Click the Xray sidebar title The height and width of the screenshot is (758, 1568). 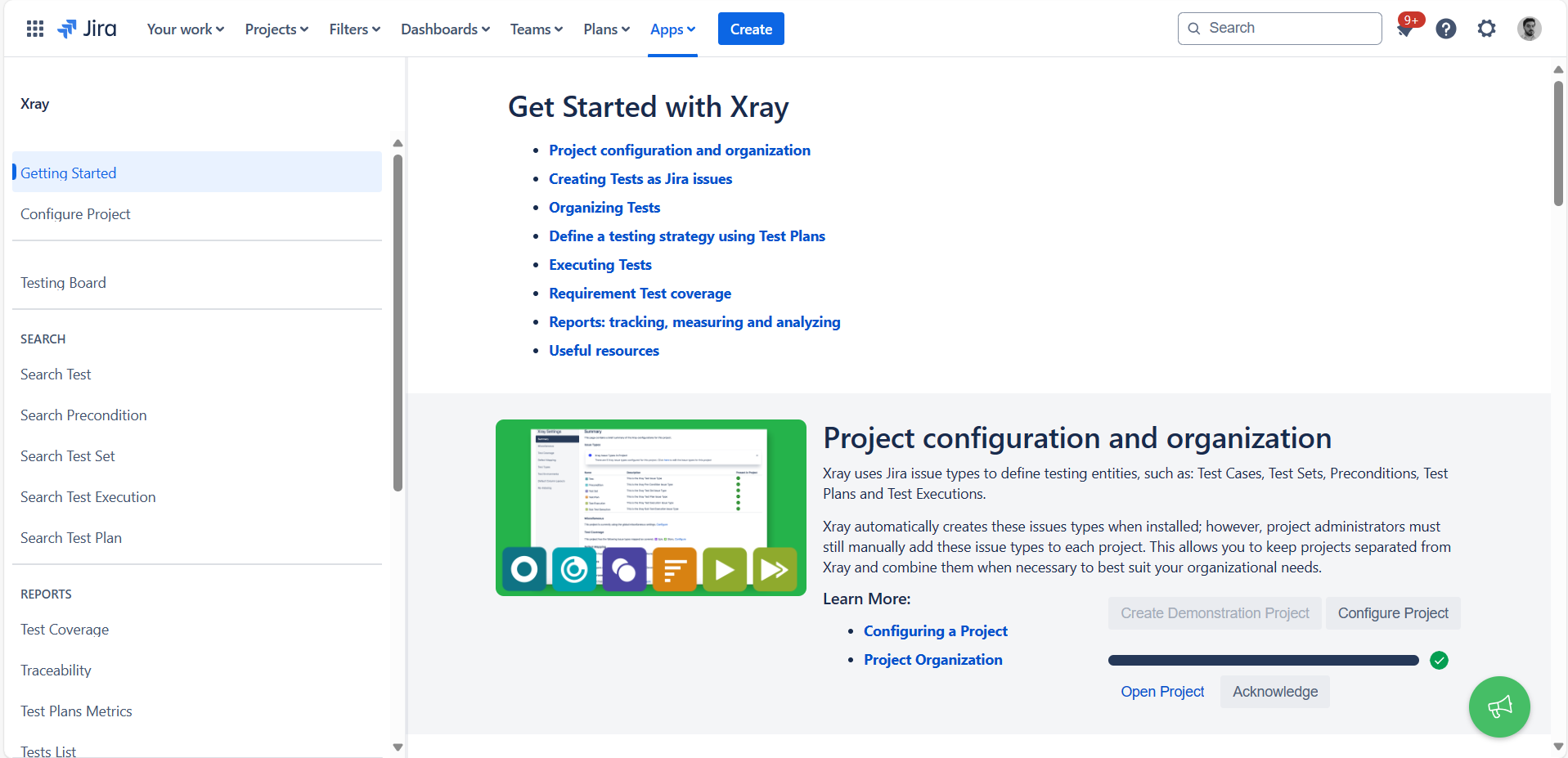click(x=35, y=104)
